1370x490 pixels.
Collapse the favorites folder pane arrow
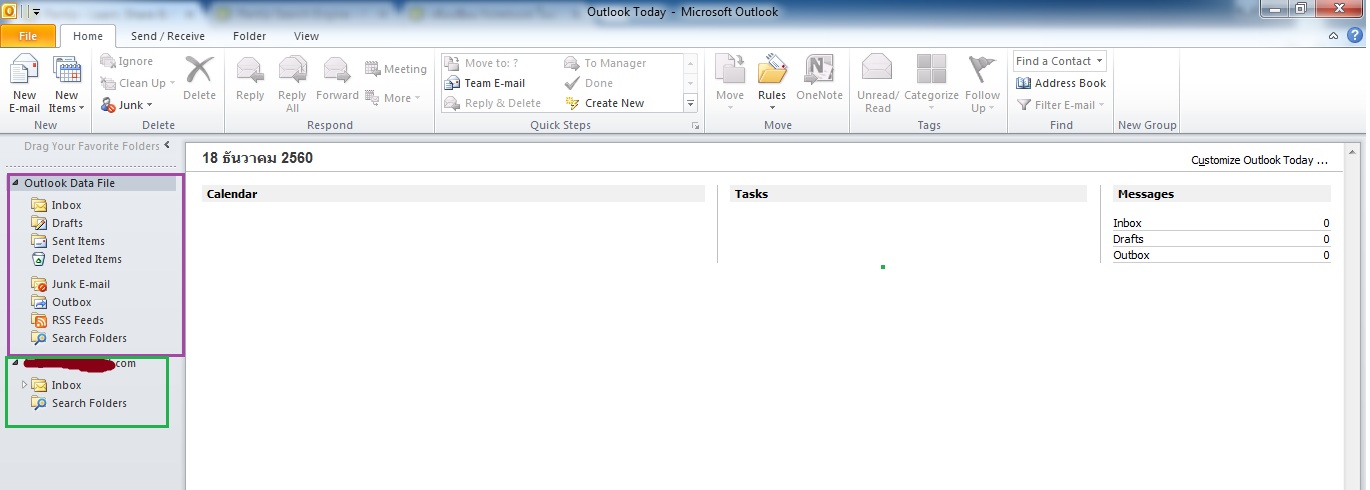(167, 146)
